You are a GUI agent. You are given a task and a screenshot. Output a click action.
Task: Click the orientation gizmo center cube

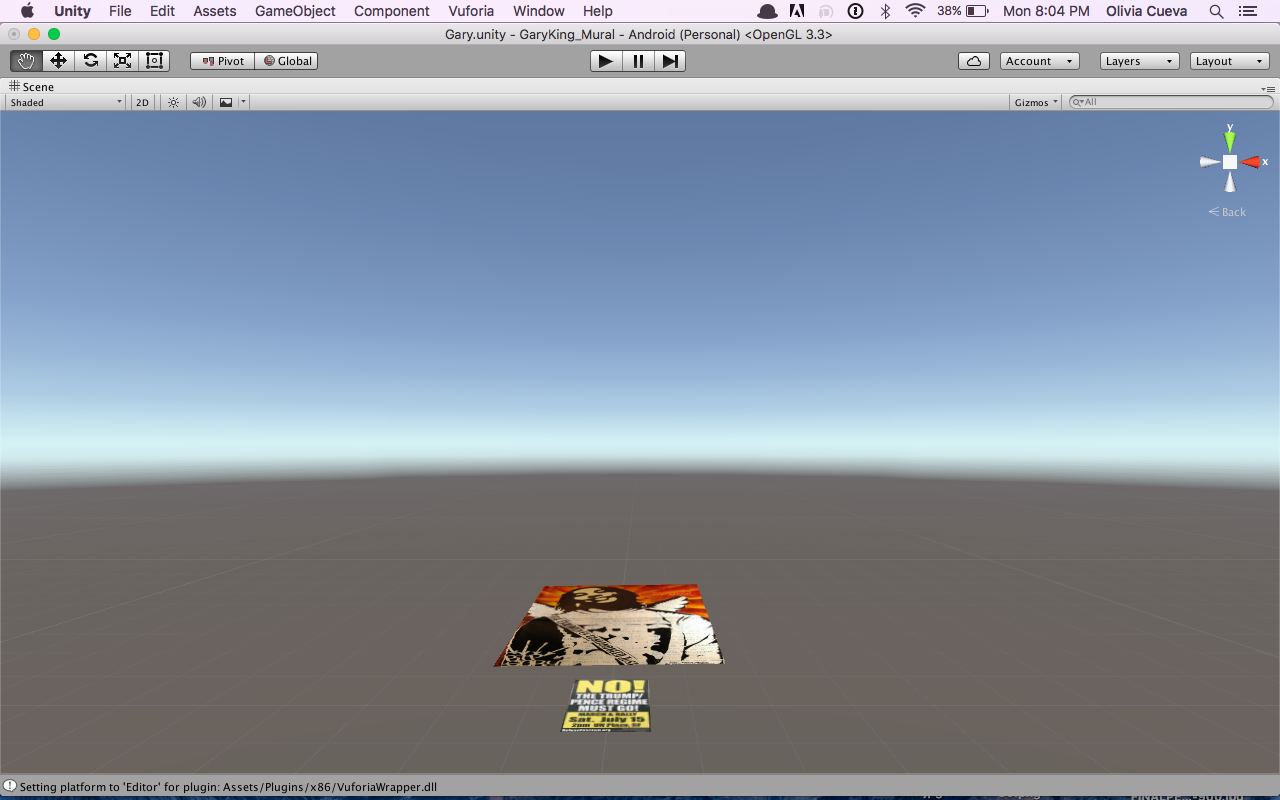click(x=1230, y=162)
